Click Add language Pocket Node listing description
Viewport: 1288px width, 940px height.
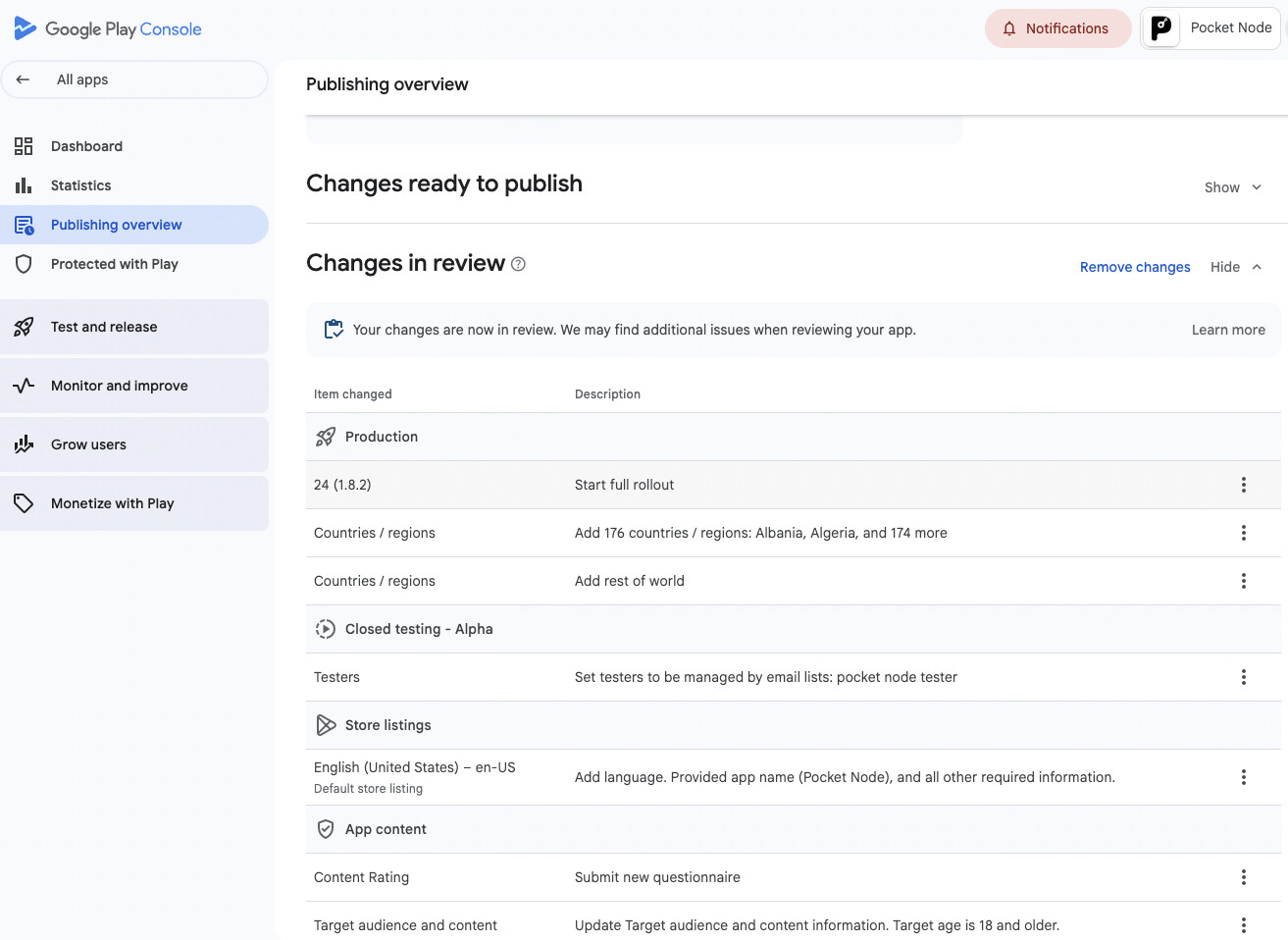[845, 777]
